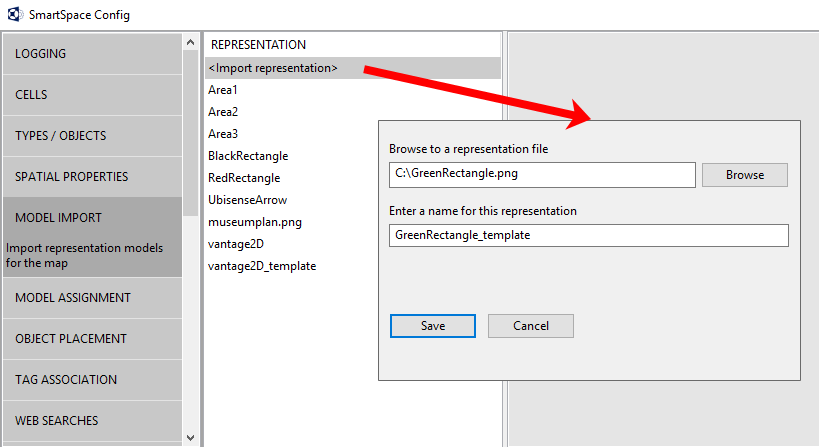This screenshot has height=447, width=819.
Task: Open the CELLS section
Action: tap(92, 95)
